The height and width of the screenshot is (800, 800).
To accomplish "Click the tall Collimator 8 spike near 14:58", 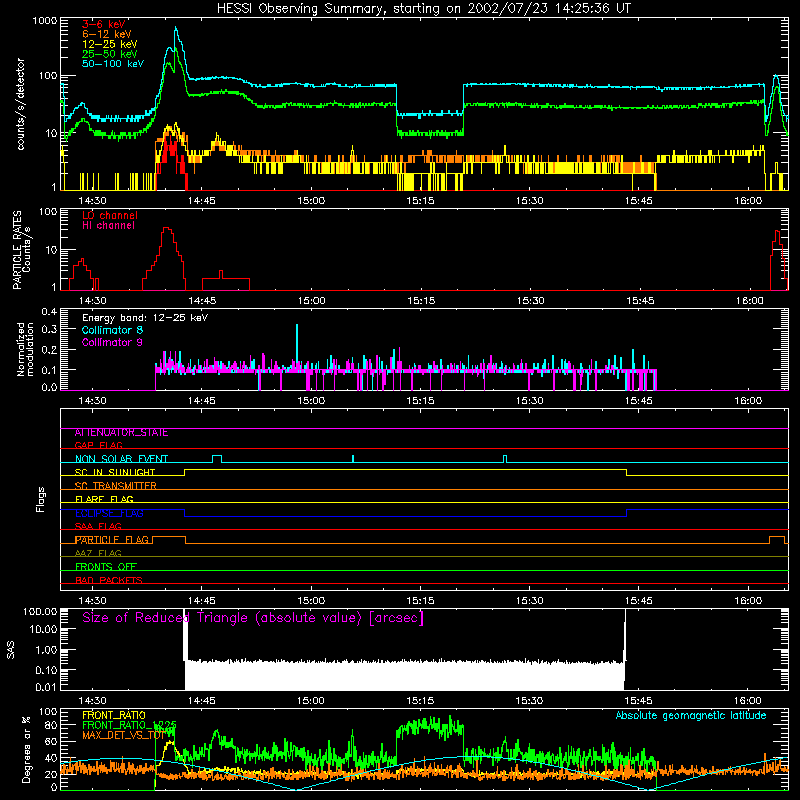I will point(297,347).
